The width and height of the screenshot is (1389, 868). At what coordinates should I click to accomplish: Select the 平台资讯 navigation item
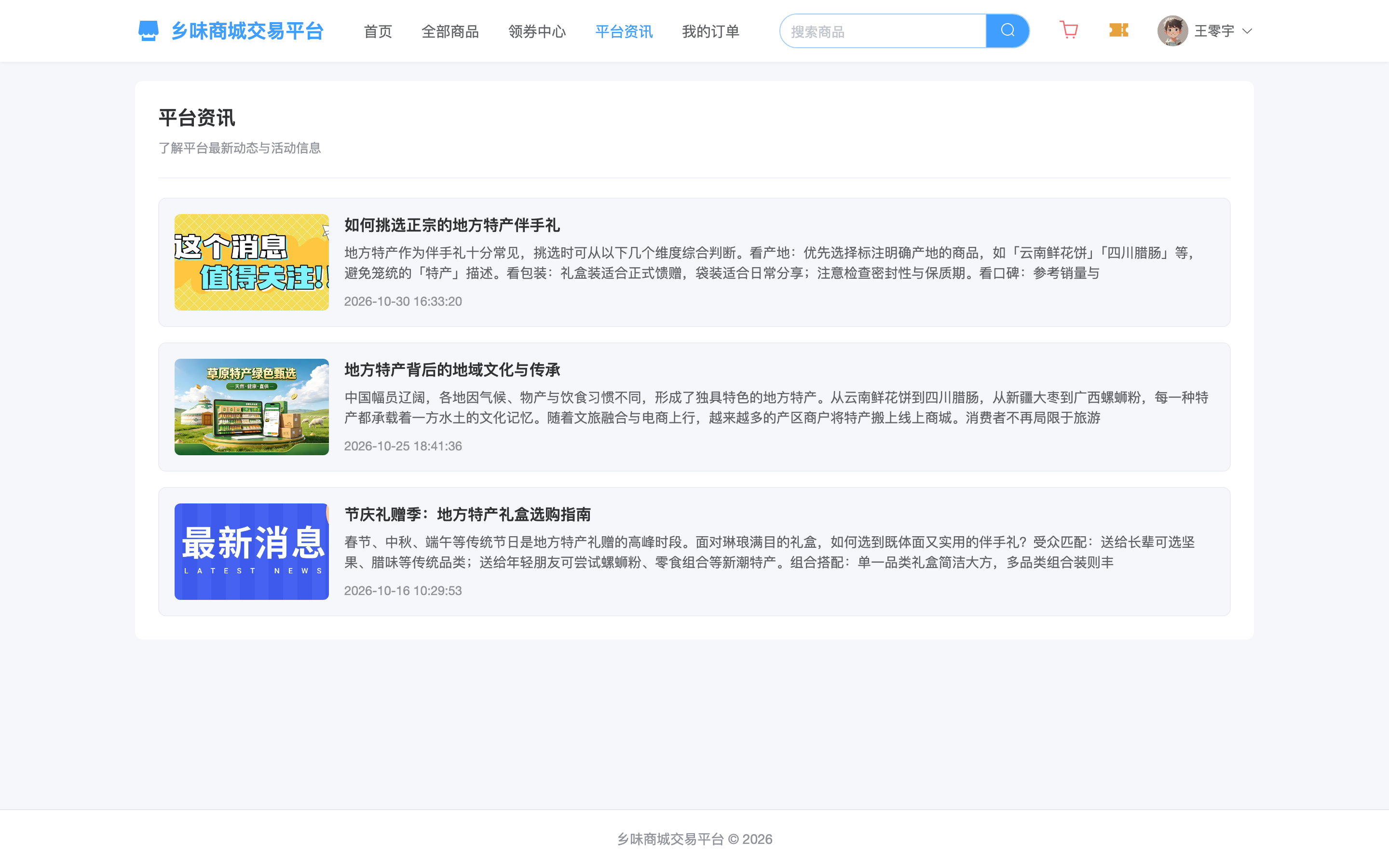coord(624,31)
